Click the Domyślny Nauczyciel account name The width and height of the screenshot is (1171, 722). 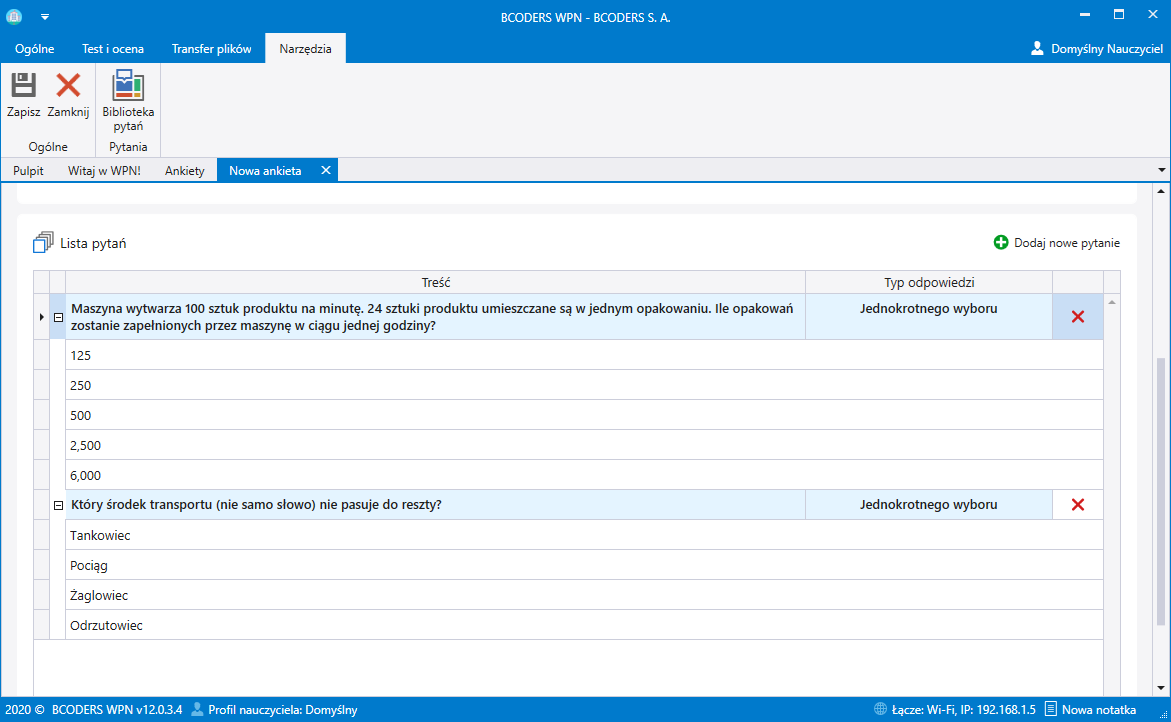click(x=1107, y=49)
